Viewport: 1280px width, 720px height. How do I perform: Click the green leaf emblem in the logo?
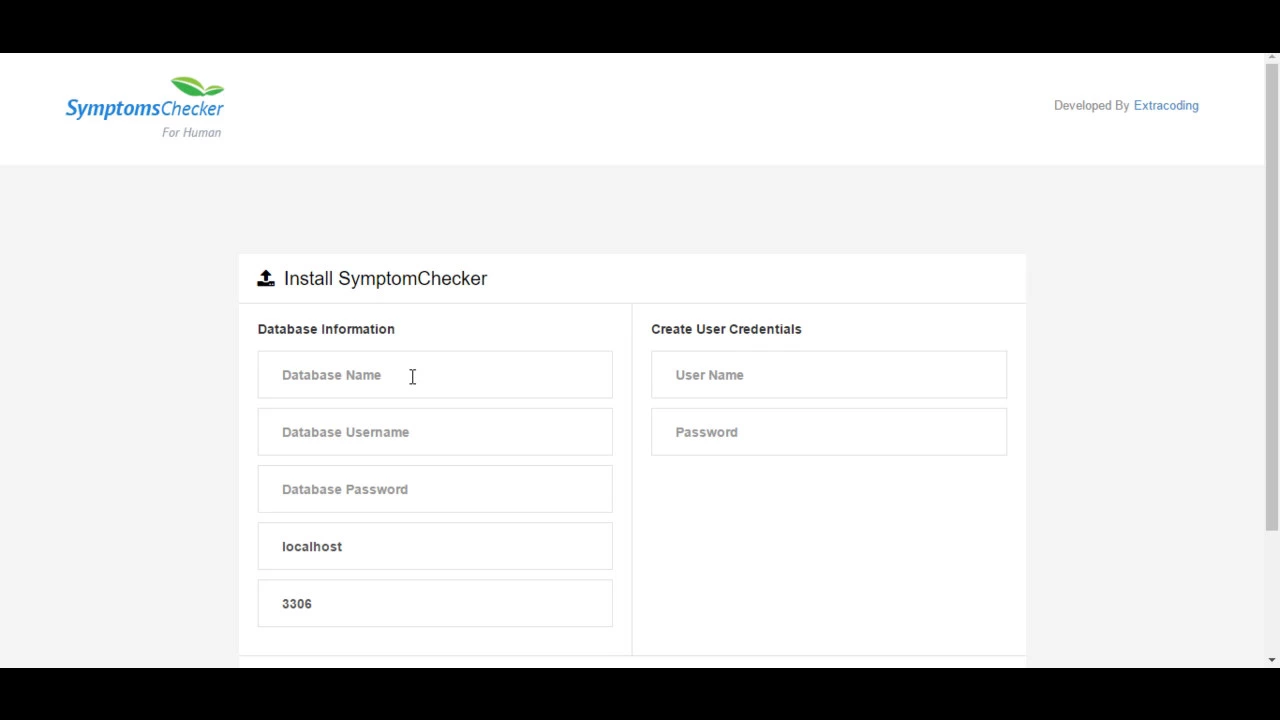click(x=198, y=86)
